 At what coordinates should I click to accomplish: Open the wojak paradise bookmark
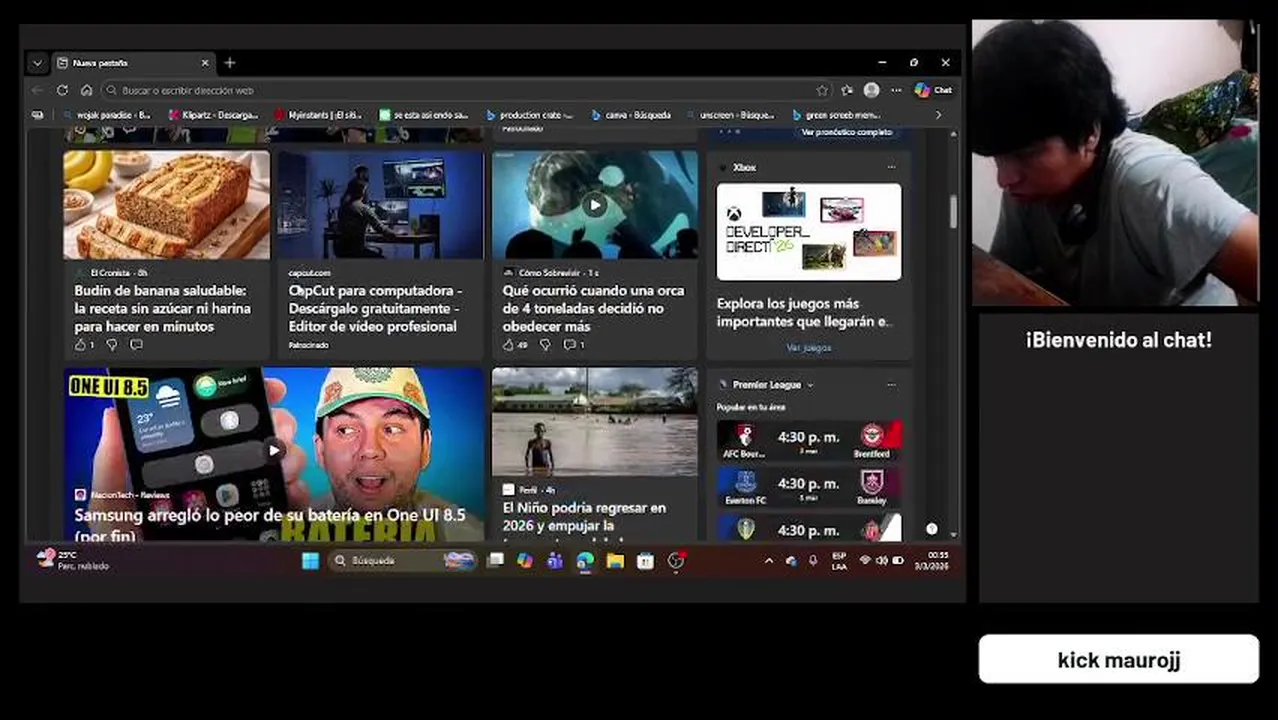coord(107,115)
